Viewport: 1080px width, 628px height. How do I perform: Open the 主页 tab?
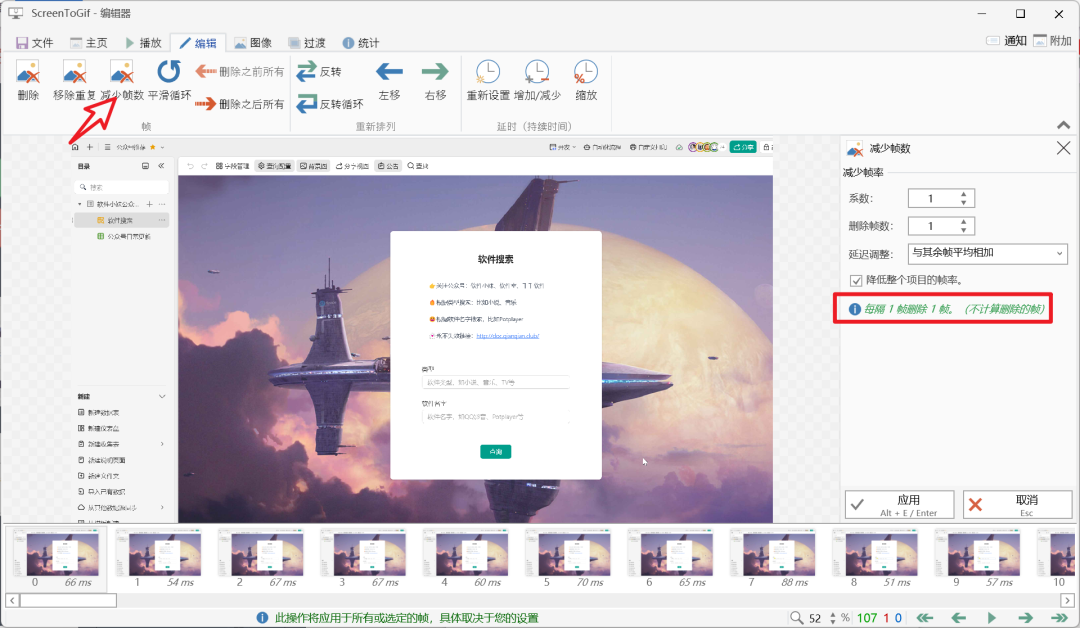[x=89, y=43]
